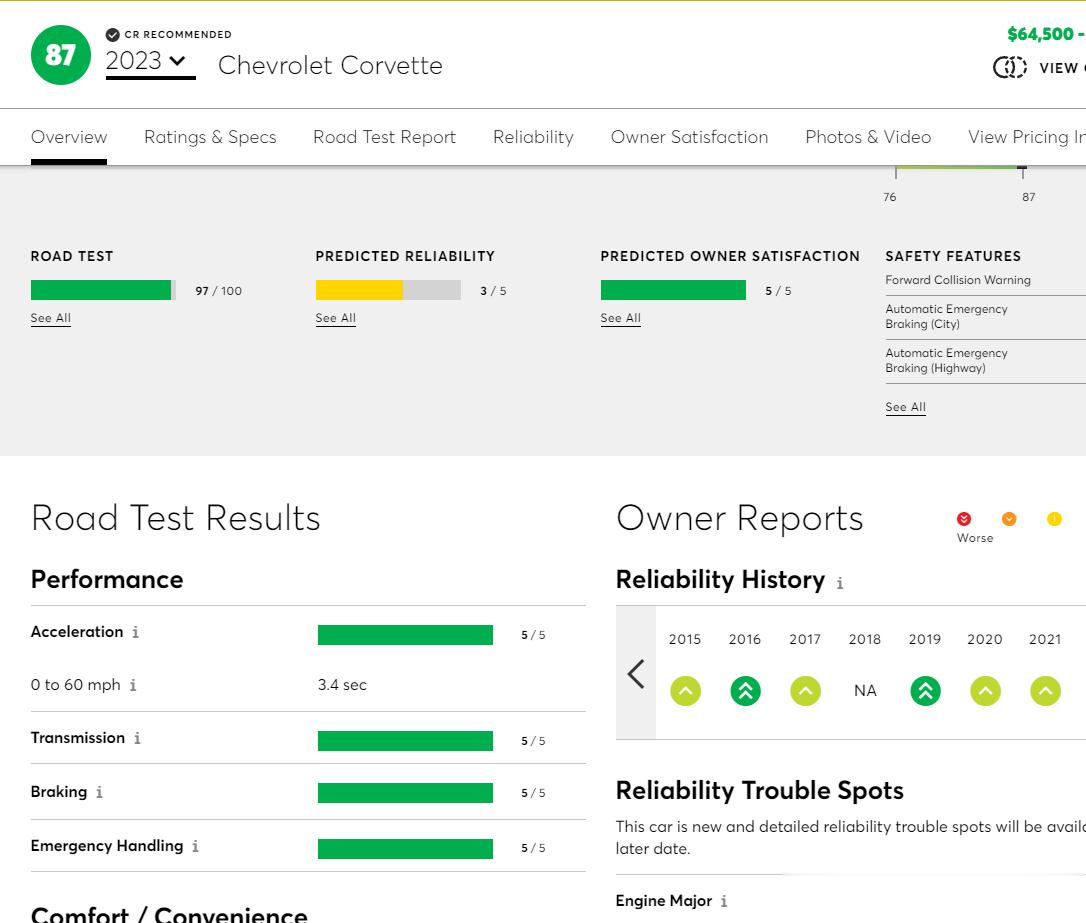Image resolution: width=1086 pixels, height=923 pixels.
Task: Click the info icon beside Engine Major
Action: (x=724, y=902)
